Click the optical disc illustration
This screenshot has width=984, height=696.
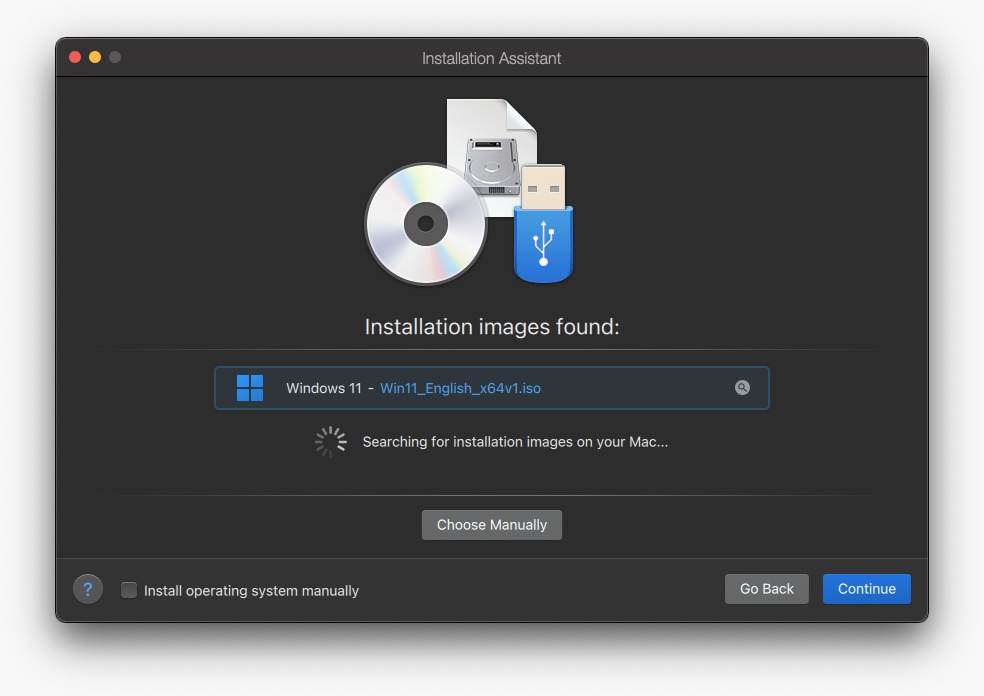point(425,223)
